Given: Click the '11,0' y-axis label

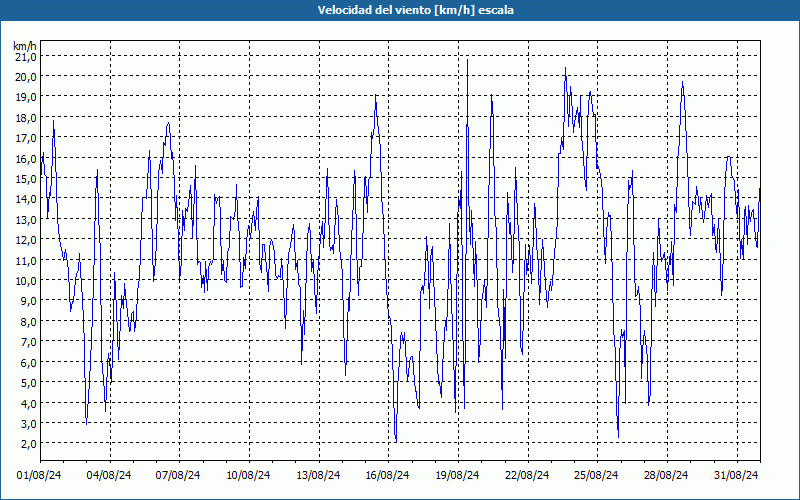Looking at the screenshot, I should point(26,261).
